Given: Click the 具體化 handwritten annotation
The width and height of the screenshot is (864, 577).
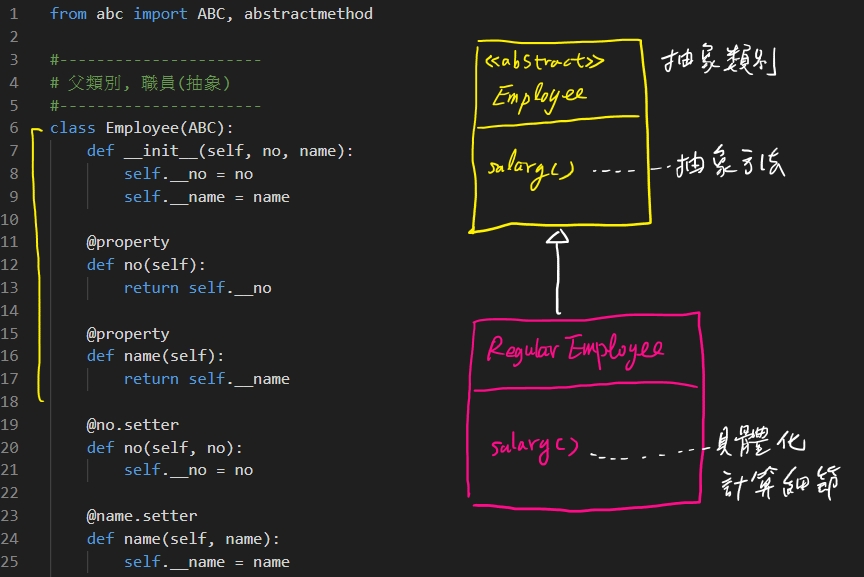Looking at the screenshot, I should pos(762,444).
